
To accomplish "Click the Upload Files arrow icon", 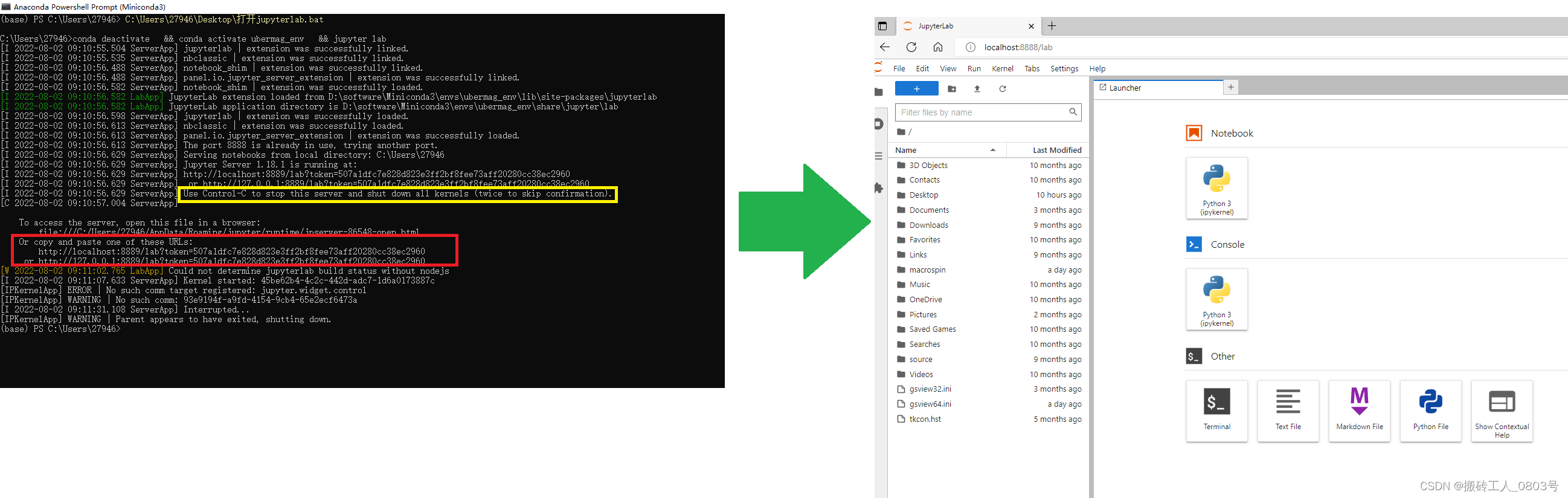I will point(977,89).
